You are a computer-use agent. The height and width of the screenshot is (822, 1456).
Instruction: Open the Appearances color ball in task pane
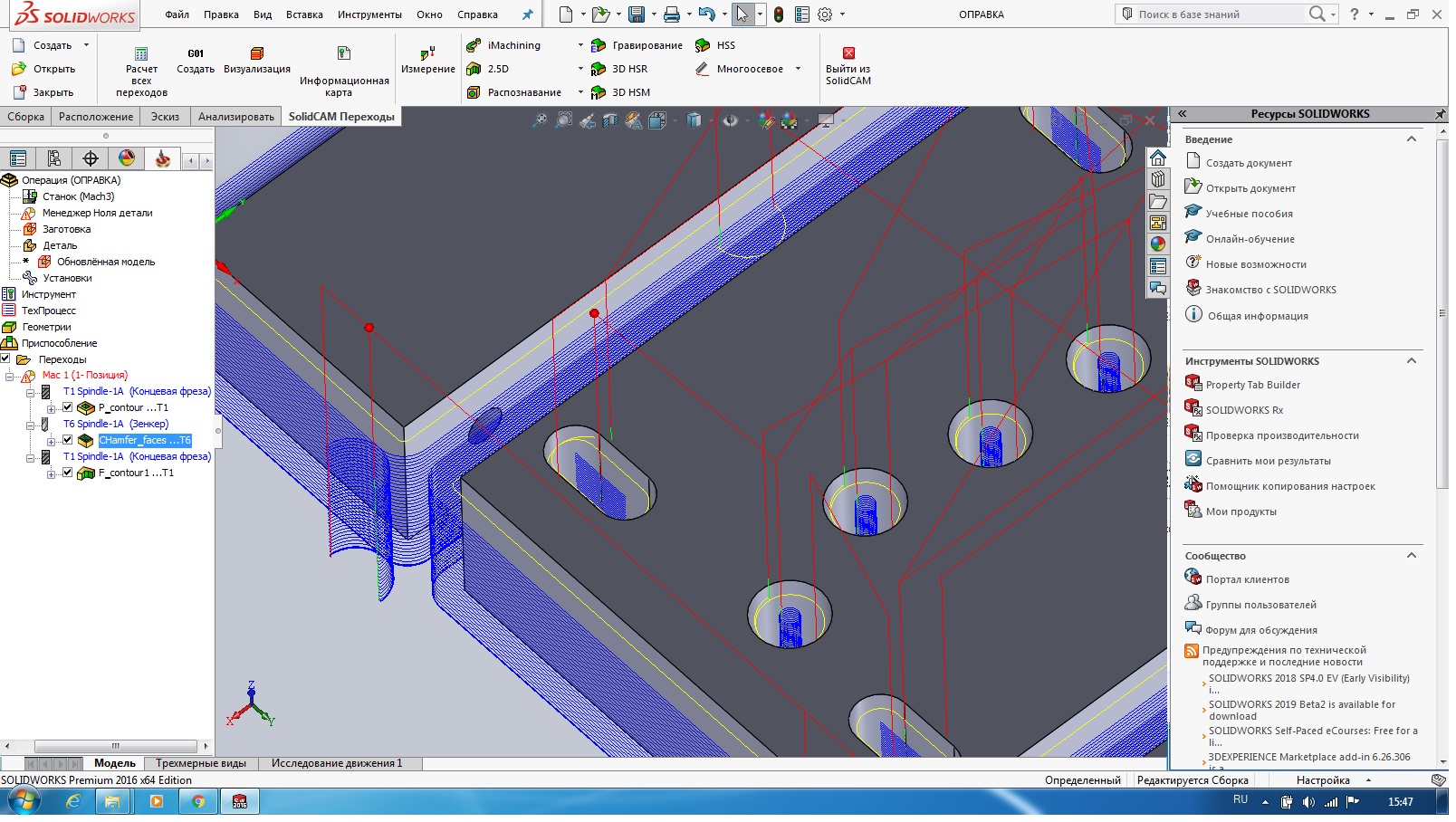pos(1158,244)
